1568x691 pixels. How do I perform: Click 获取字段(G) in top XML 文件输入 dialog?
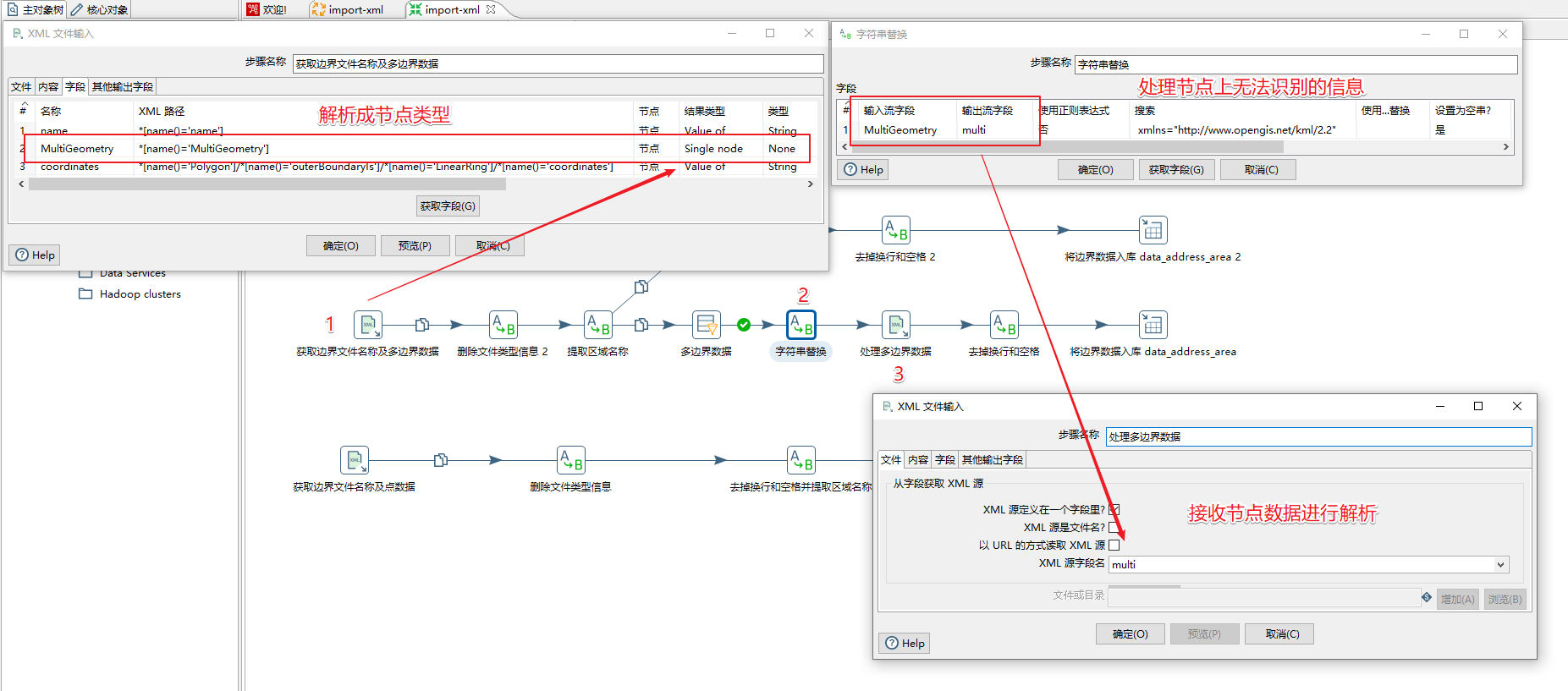click(x=448, y=206)
